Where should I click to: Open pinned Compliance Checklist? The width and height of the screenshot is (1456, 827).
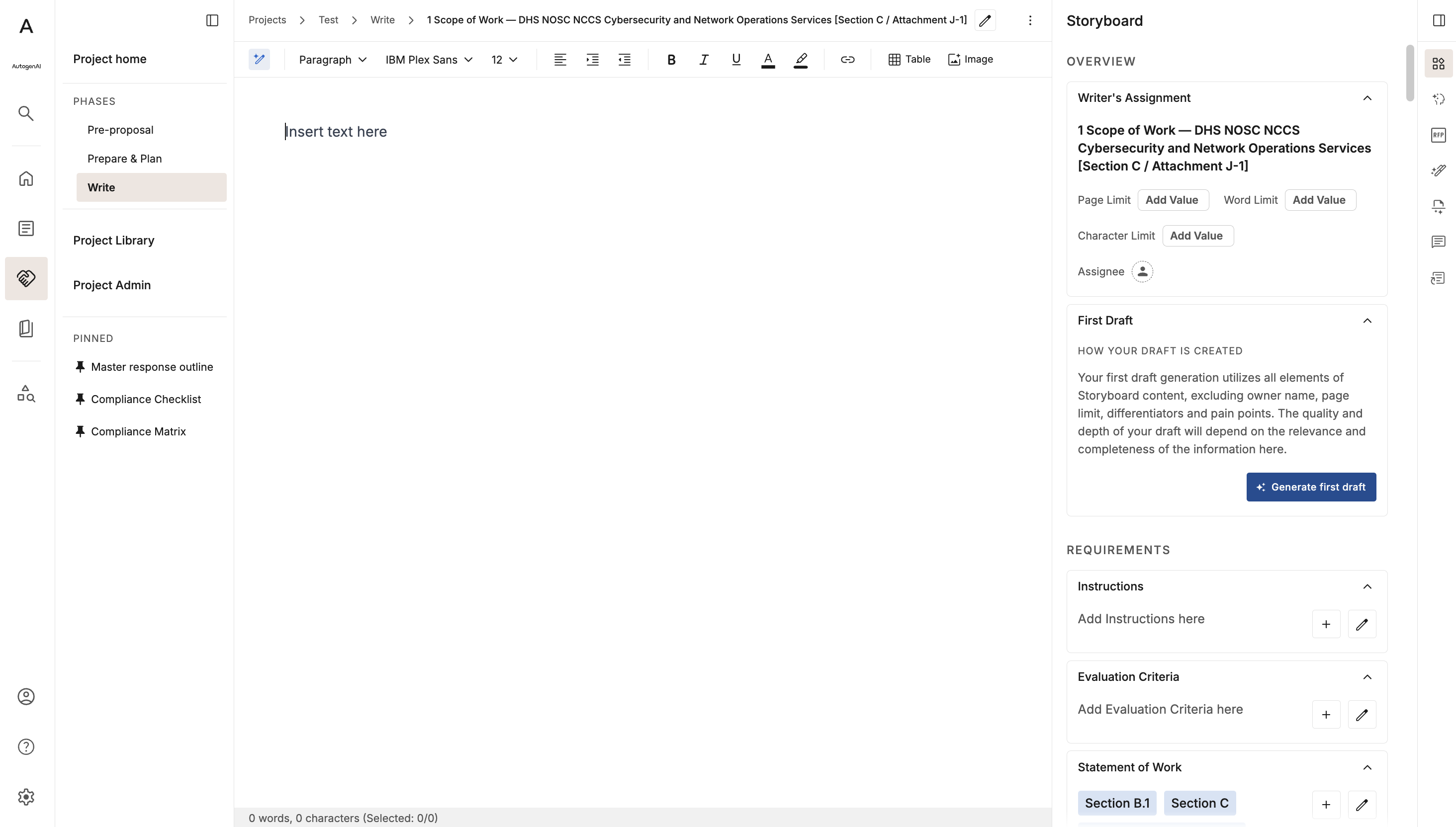pyautogui.click(x=146, y=399)
